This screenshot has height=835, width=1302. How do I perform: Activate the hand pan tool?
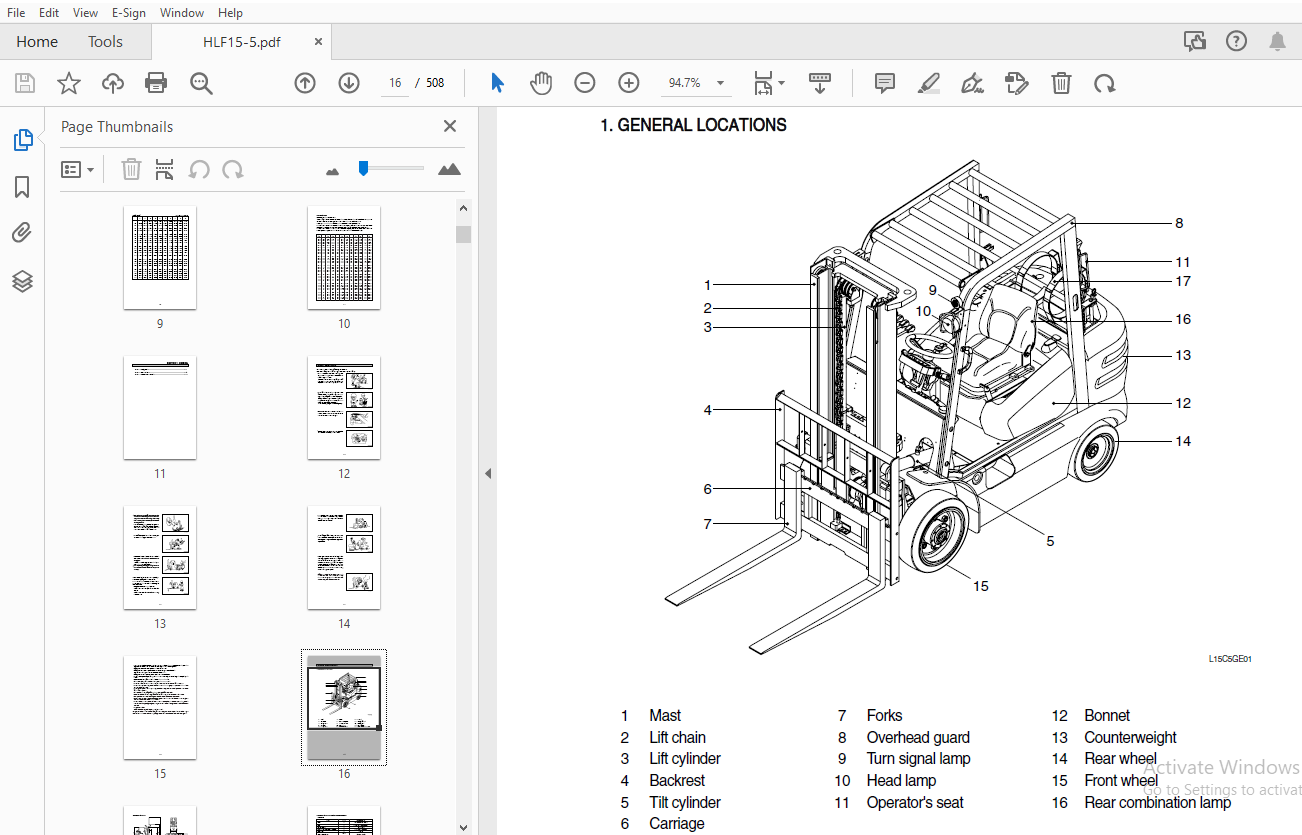coord(541,83)
